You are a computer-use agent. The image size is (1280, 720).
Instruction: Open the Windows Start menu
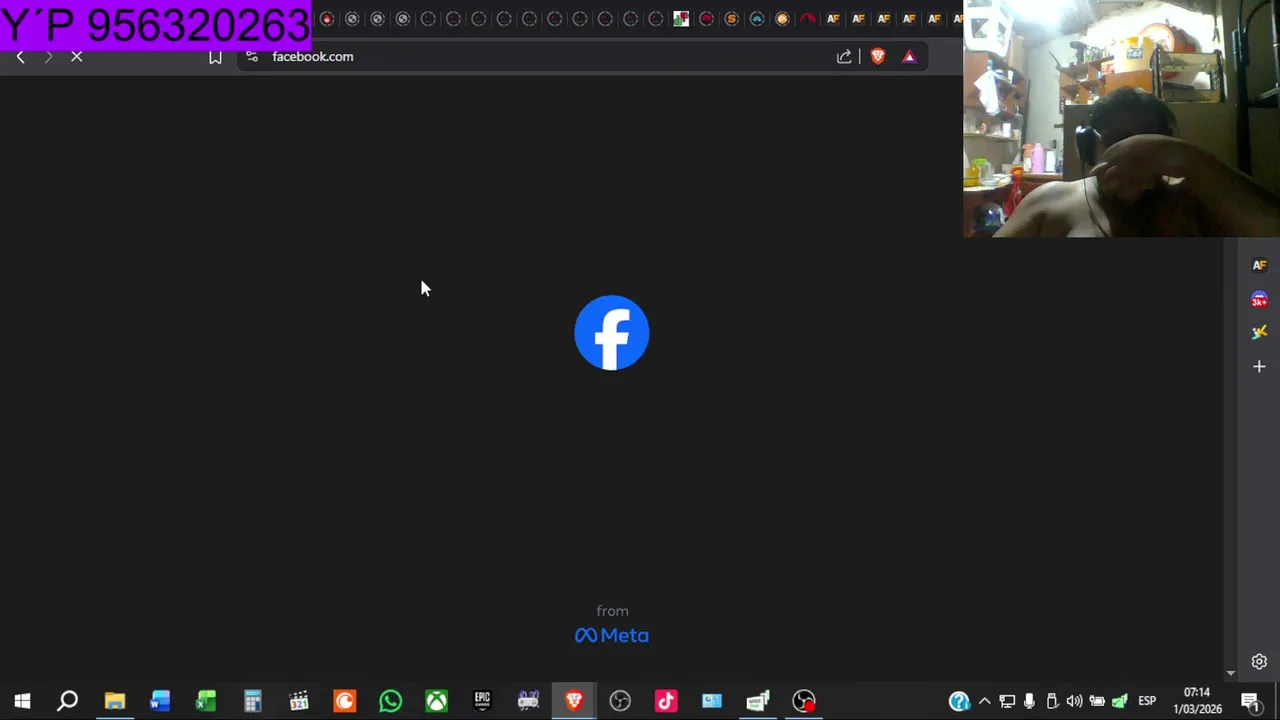(22, 701)
